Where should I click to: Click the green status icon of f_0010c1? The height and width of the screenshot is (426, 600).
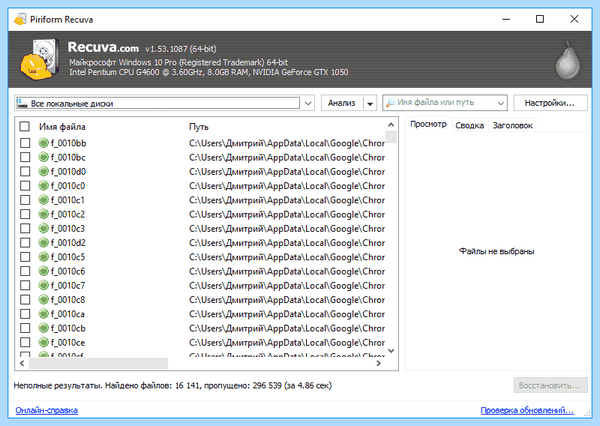tap(44, 200)
